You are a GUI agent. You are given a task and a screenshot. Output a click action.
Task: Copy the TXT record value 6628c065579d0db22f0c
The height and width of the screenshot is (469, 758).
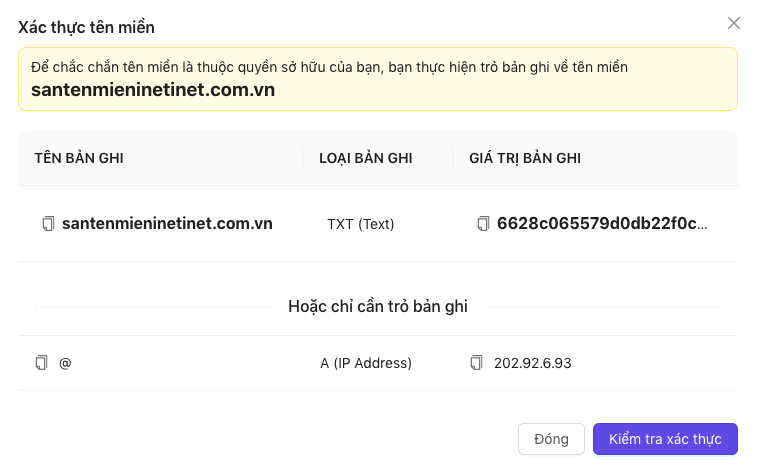[x=483, y=224]
